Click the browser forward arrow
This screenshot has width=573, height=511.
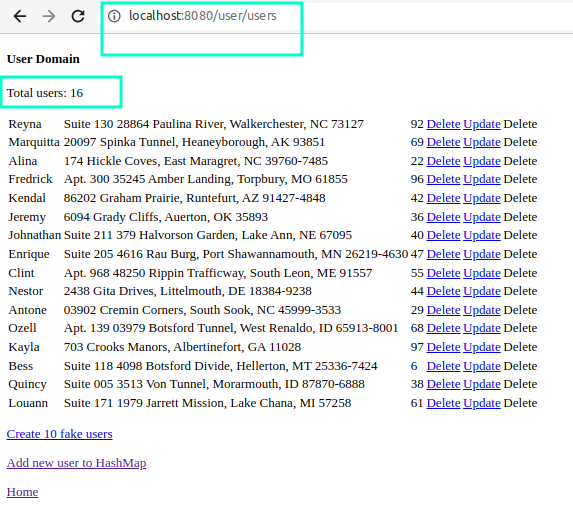point(49,16)
